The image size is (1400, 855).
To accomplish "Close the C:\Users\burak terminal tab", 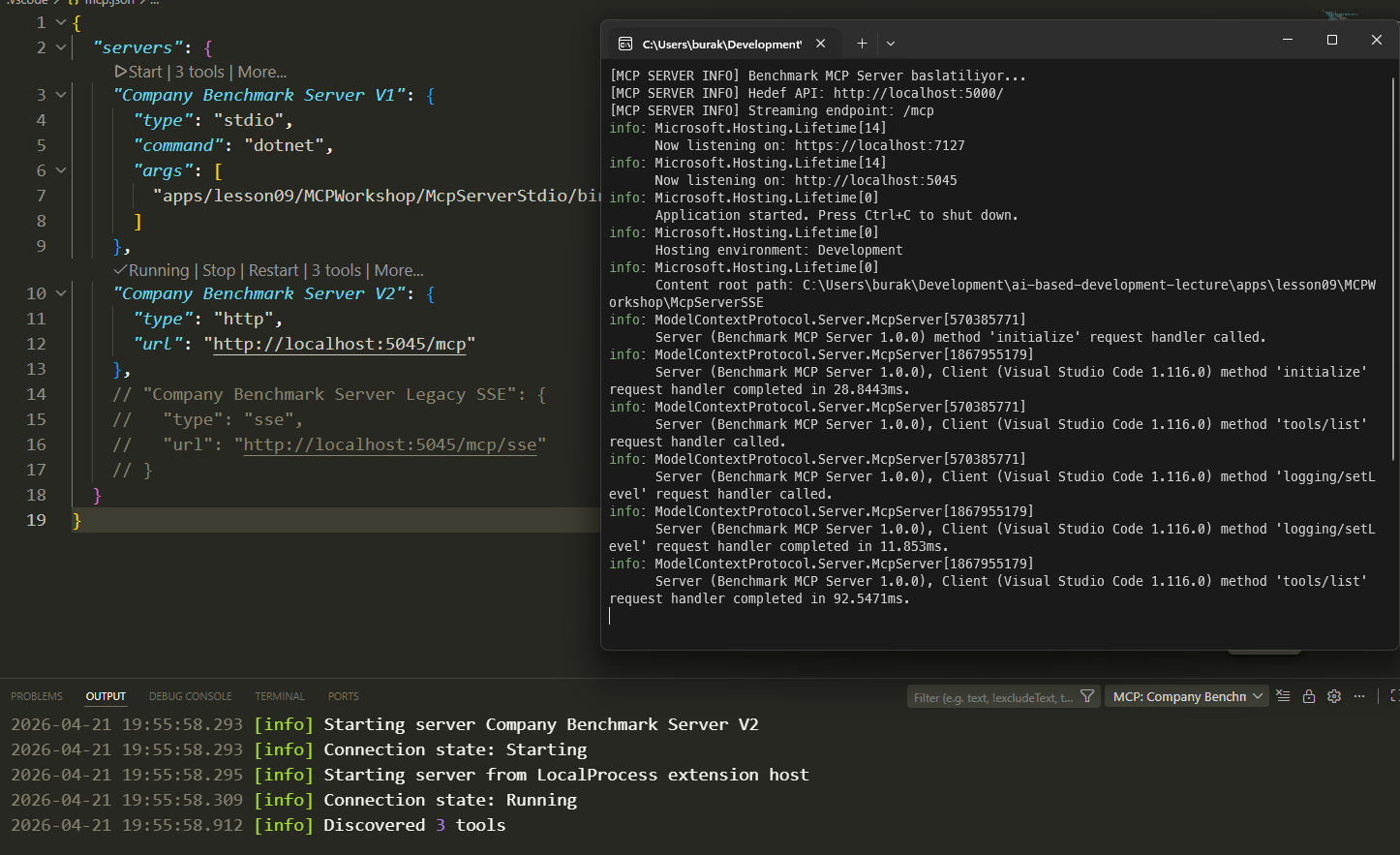I will click(x=821, y=44).
